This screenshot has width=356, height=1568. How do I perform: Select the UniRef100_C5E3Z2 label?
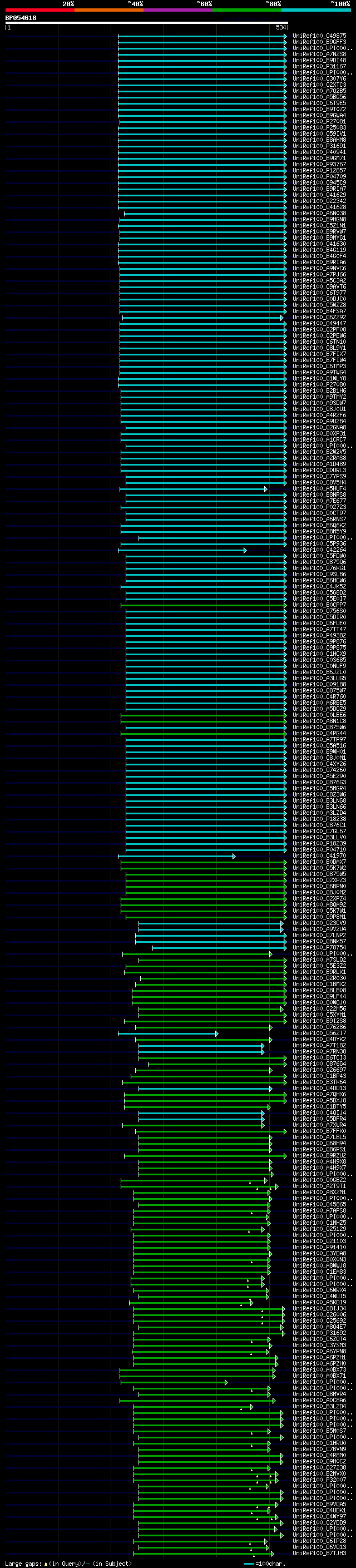(319, 966)
